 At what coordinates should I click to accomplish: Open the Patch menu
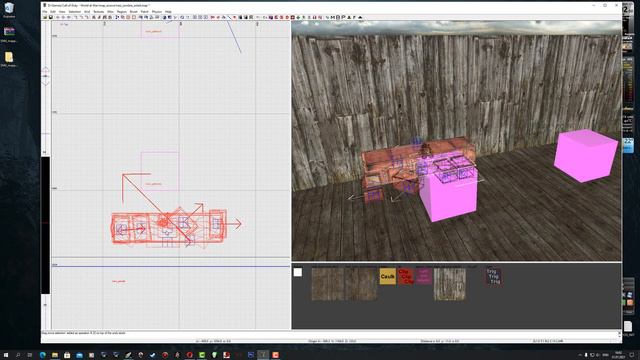point(144,12)
